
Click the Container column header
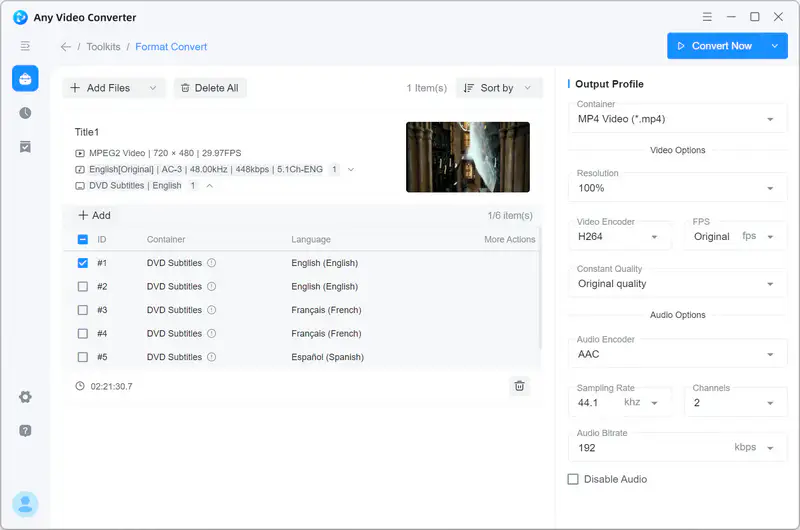click(x=166, y=239)
